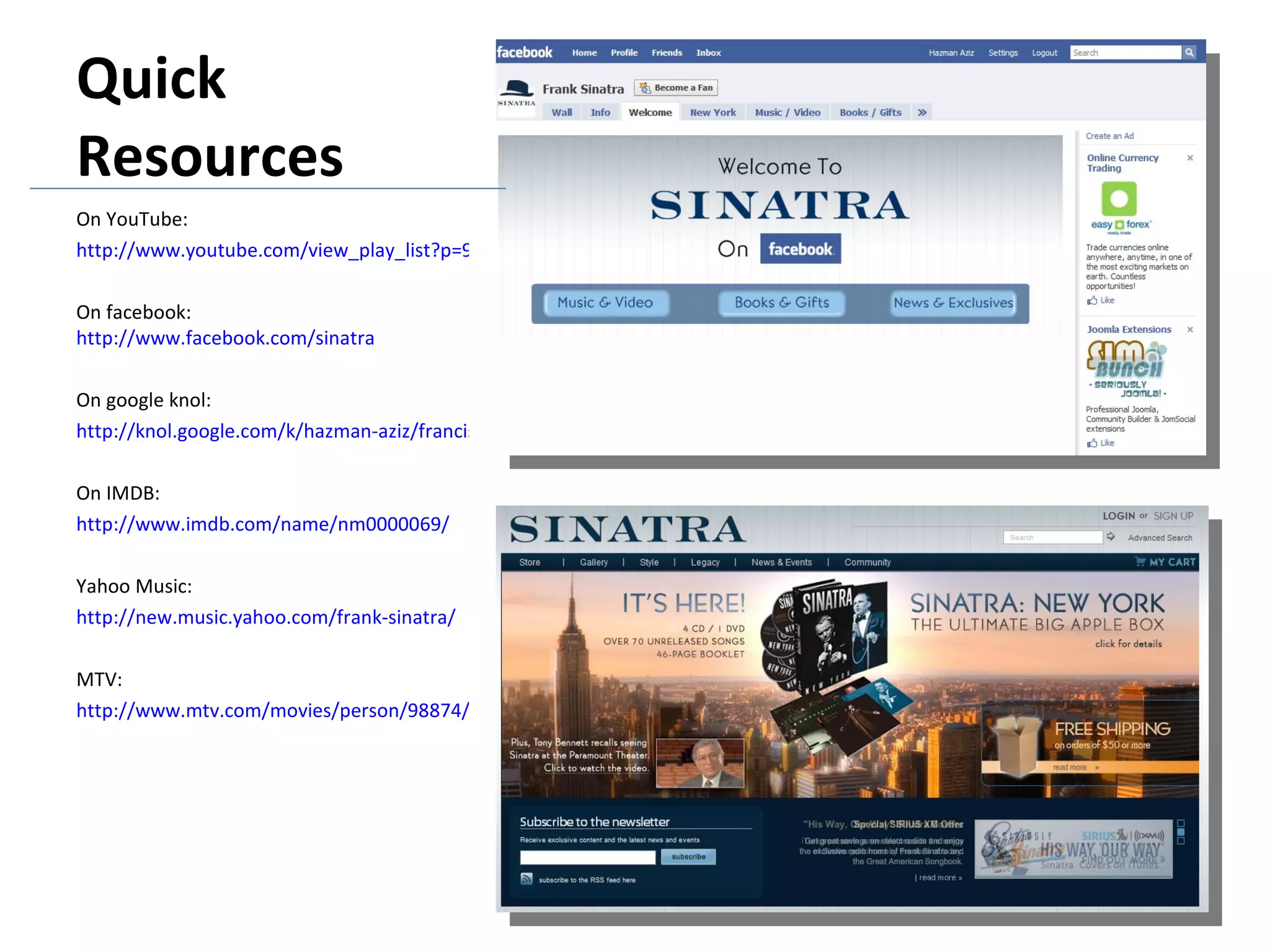Open the Store menu item
This screenshot has width=1270, height=952.
click(x=530, y=562)
